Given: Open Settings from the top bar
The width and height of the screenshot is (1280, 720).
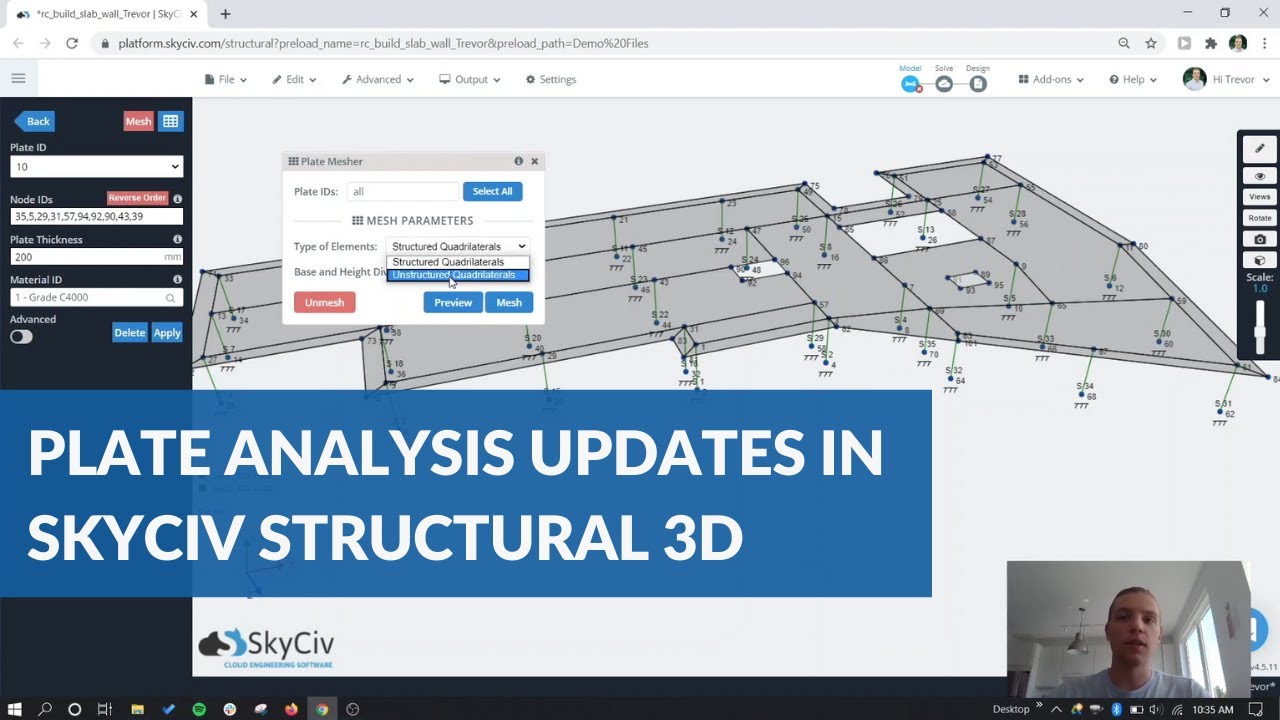Looking at the screenshot, I should 551,79.
